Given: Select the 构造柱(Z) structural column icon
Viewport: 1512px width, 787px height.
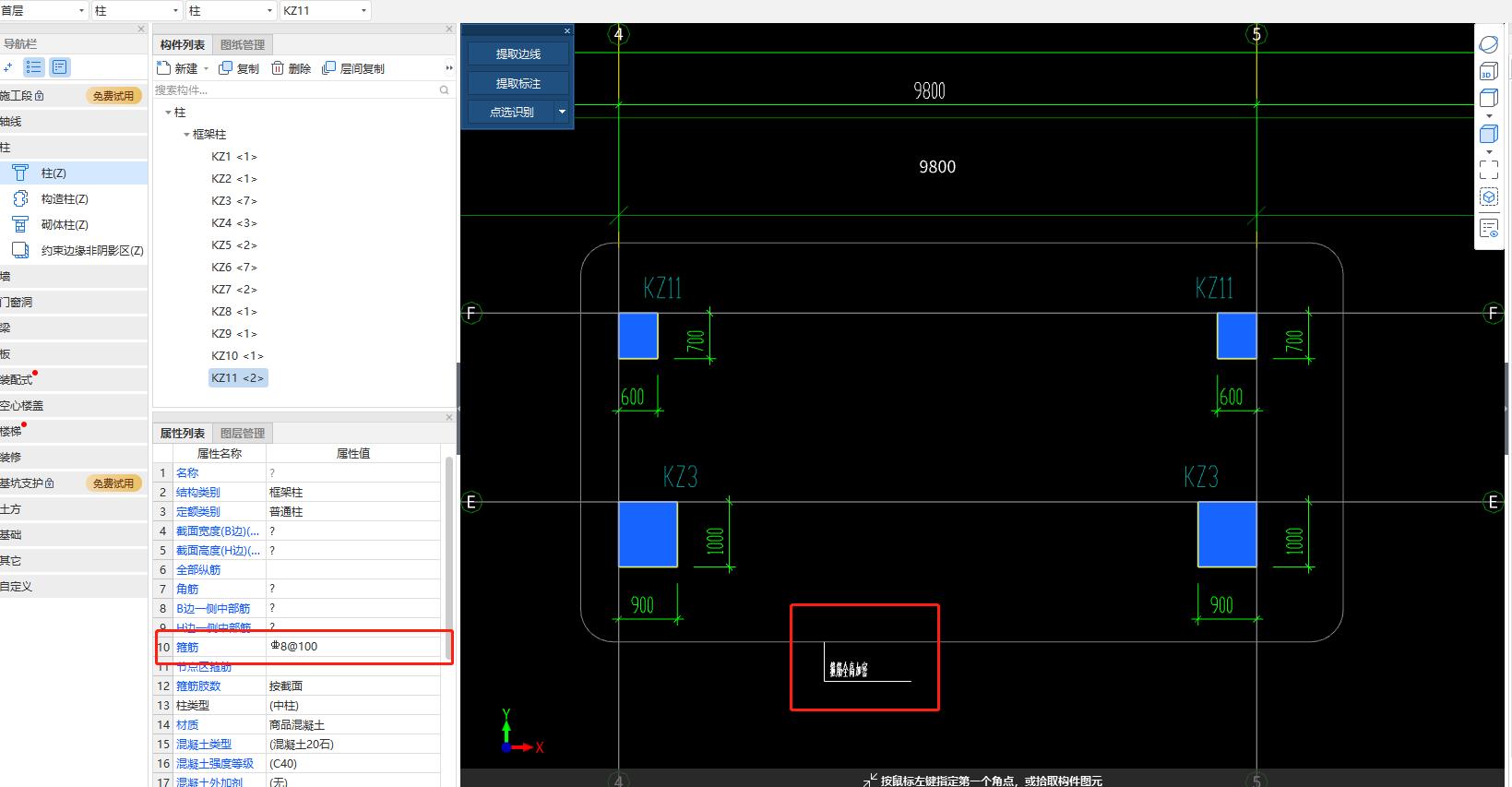Looking at the screenshot, I should click(20, 198).
